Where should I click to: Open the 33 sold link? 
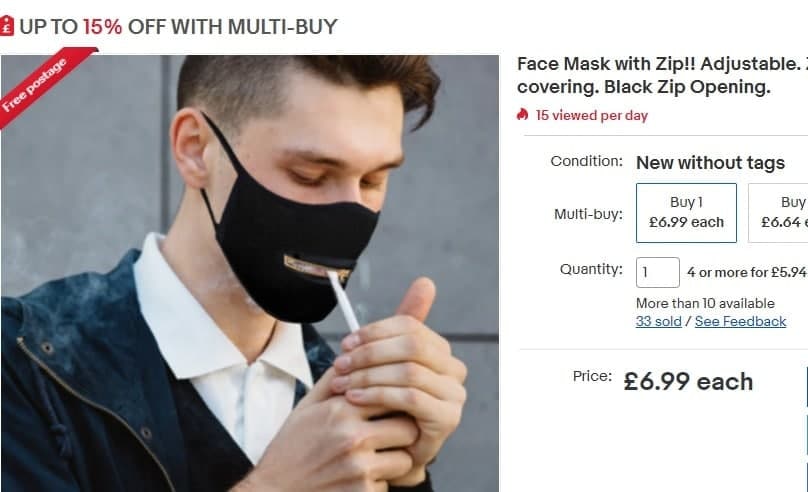(x=658, y=321)
